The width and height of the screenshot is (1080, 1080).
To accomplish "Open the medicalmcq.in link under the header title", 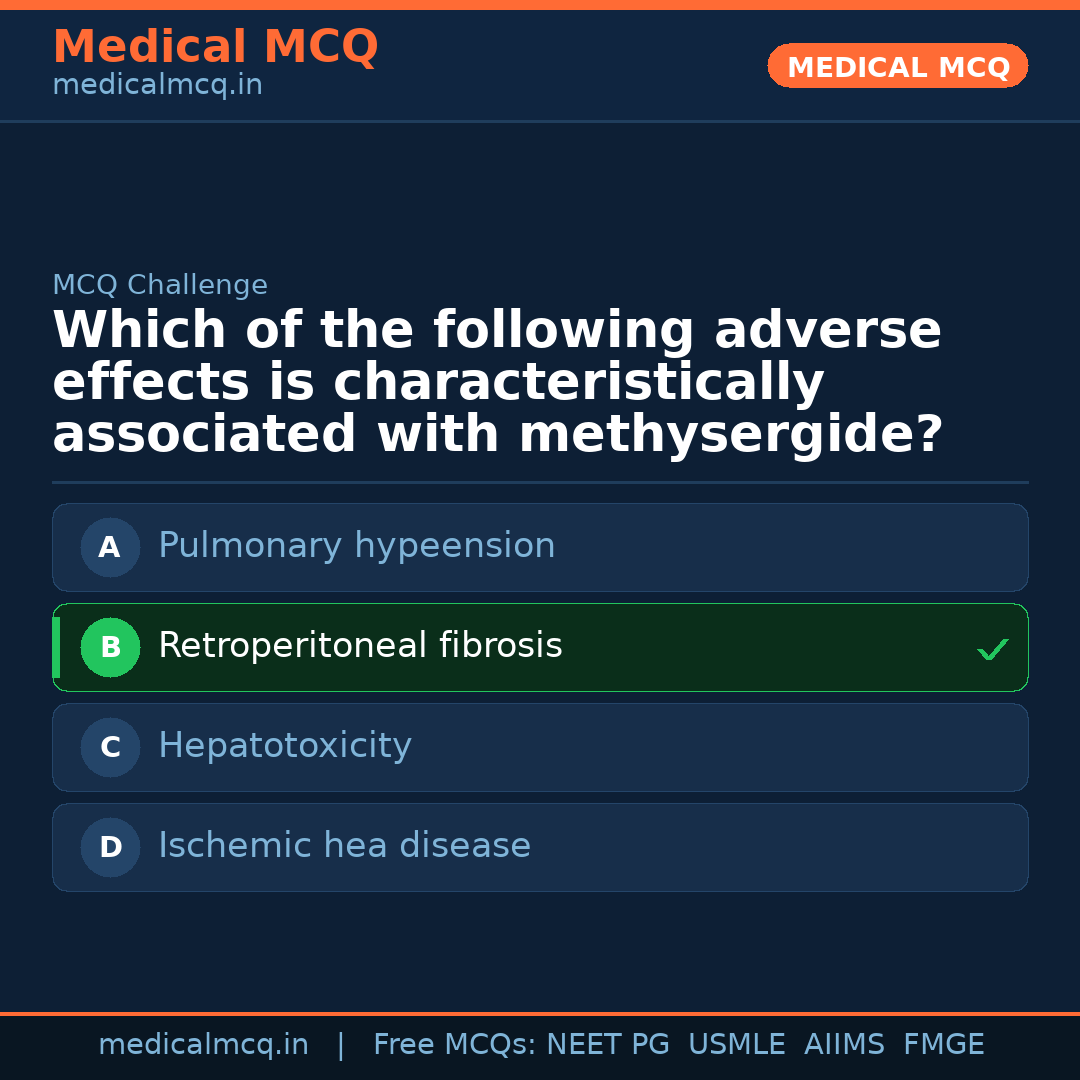I will point(157,86).
